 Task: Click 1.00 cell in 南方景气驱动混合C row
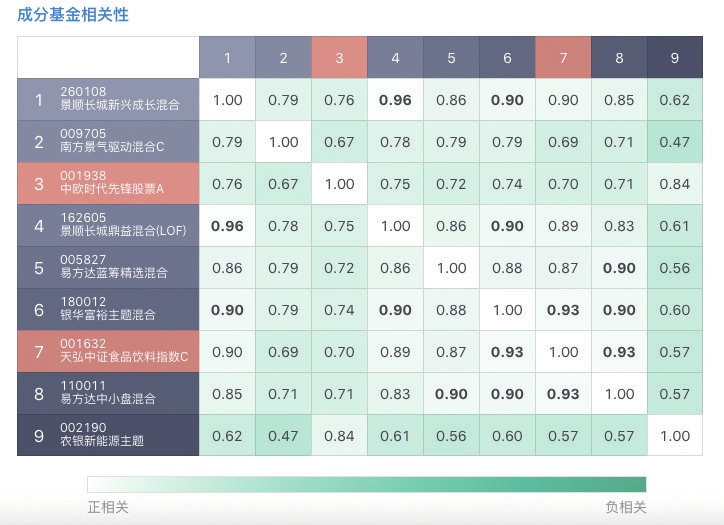[284, 142]
